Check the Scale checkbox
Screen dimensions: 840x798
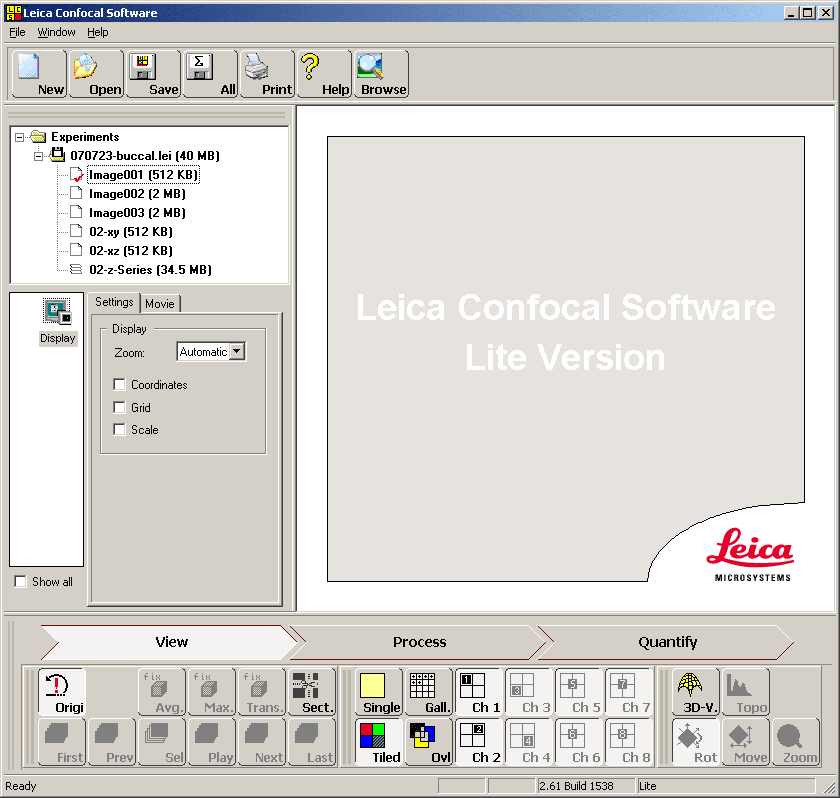(x=119, y=430)
